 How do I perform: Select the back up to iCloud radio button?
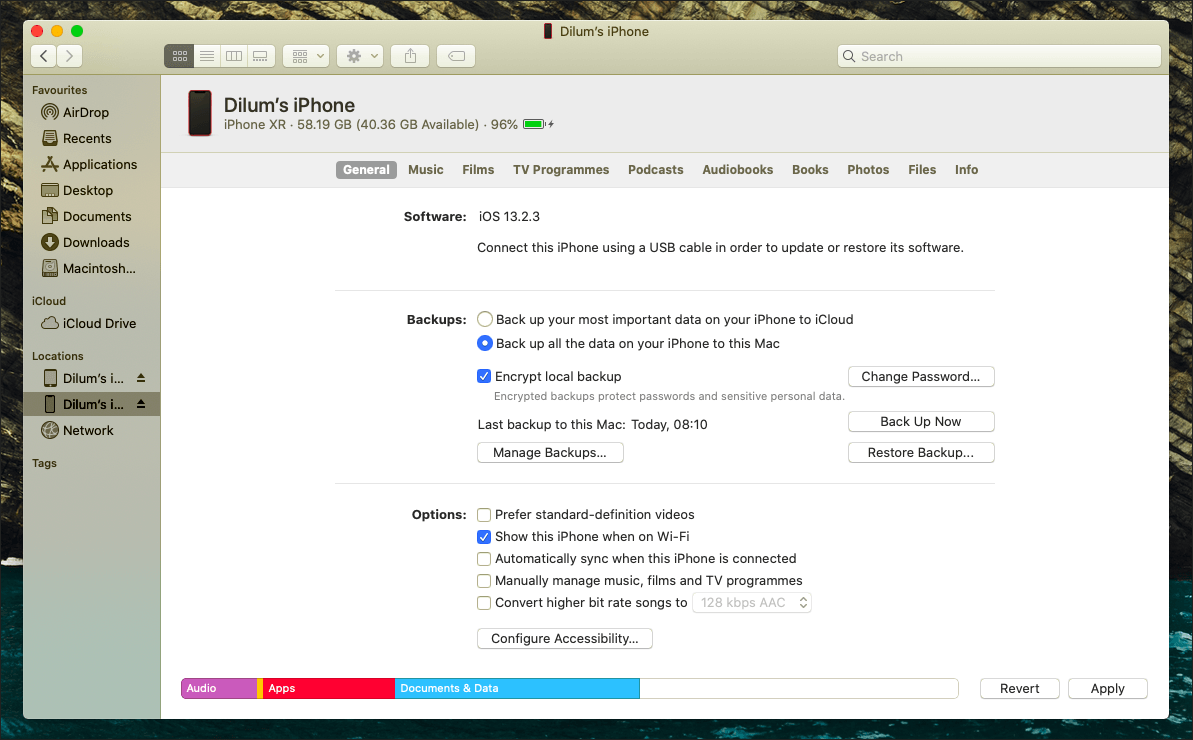pyautogui.click(x=485, y=319)
